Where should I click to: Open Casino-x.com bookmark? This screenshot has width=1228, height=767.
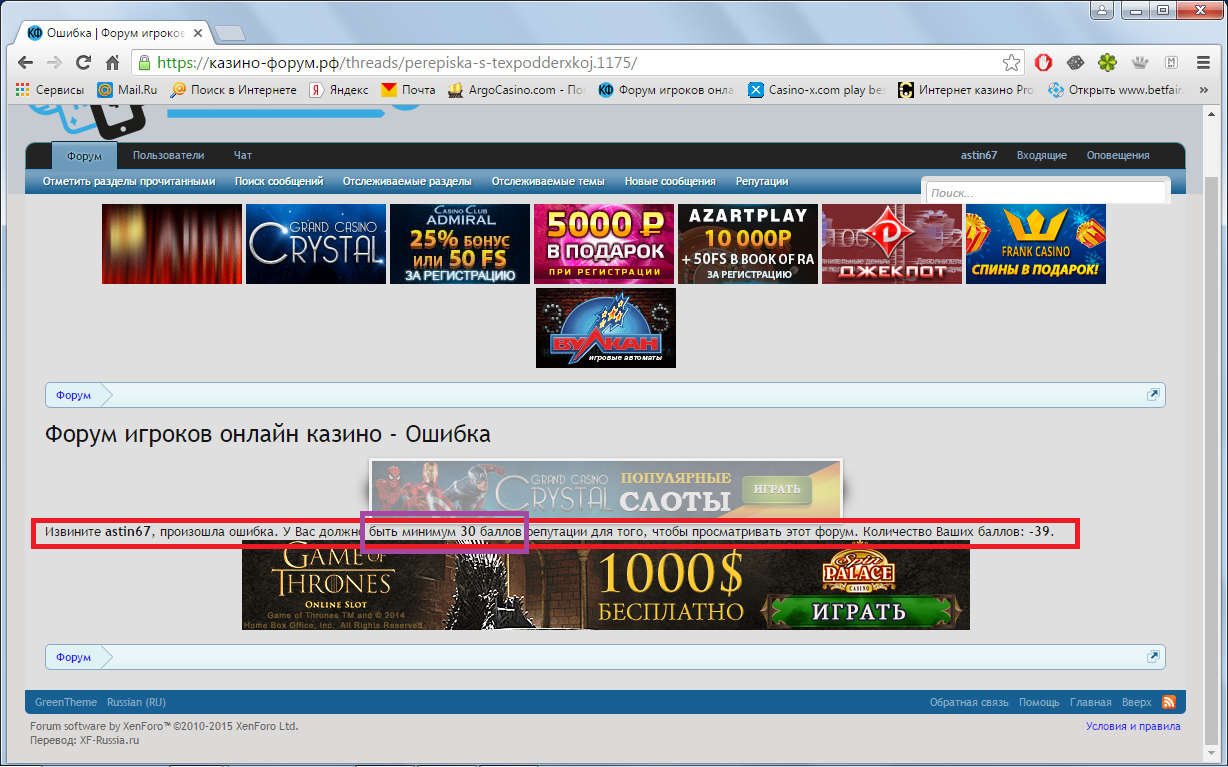tap(817, 90)
